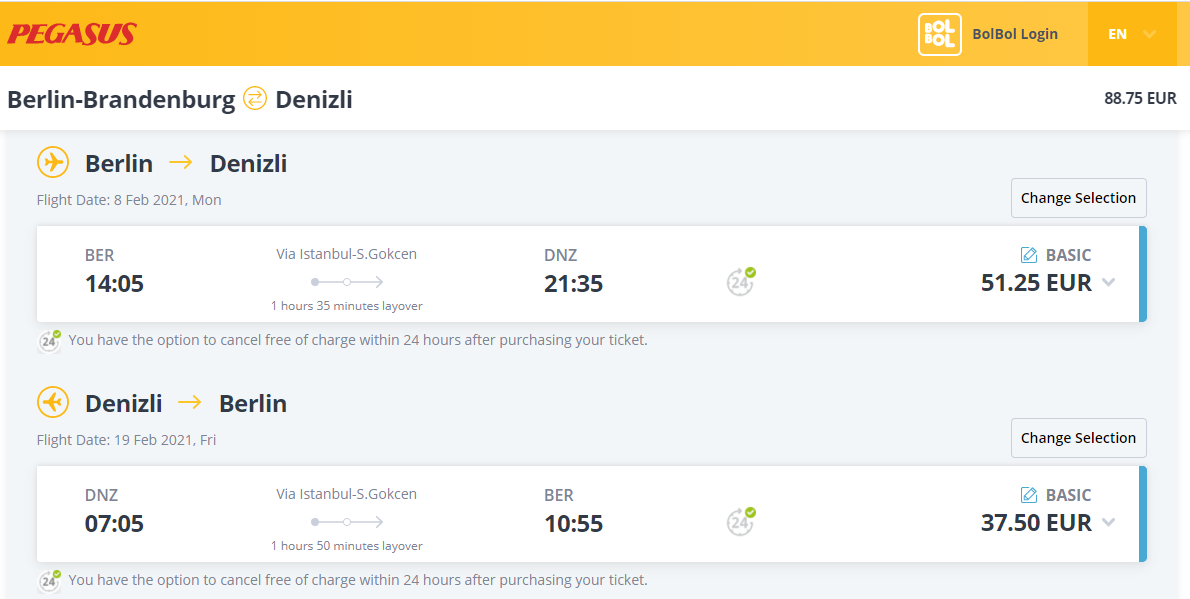The image size is (1190, 599).
Task: Click the 24-hour cancel icon on DNZ flight
Action: pyautogui.click(x=741, y=522)
